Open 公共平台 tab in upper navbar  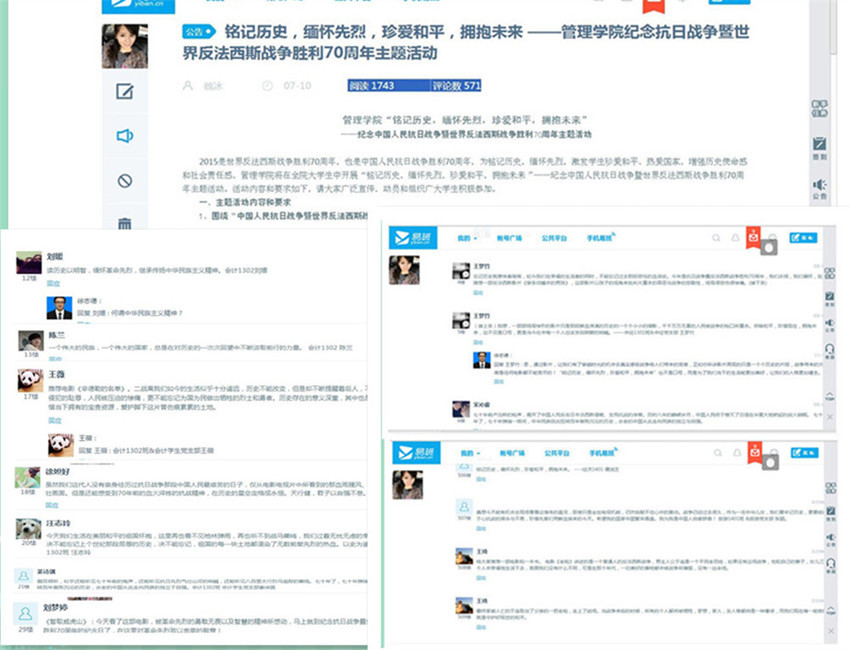coord(555,239)
